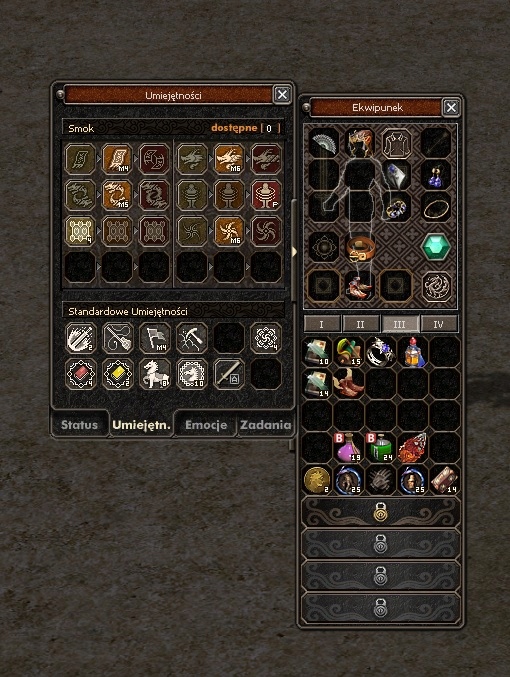The height and width of the screenshot is (677, 510).
Task: Select the white horse riding skill icon
Action: tap(155, 374)
